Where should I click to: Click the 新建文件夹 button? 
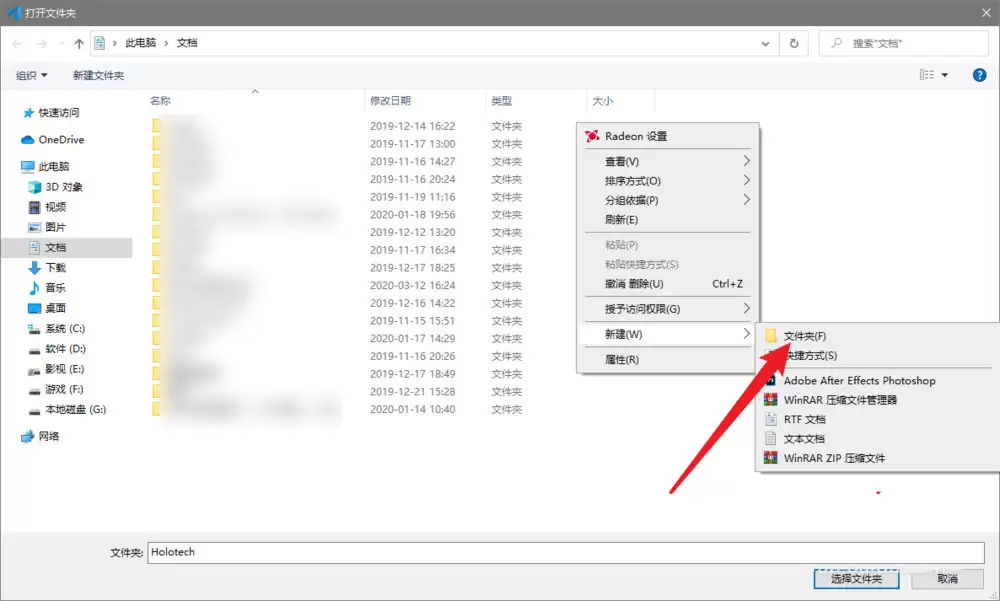[x=98, y=75]
